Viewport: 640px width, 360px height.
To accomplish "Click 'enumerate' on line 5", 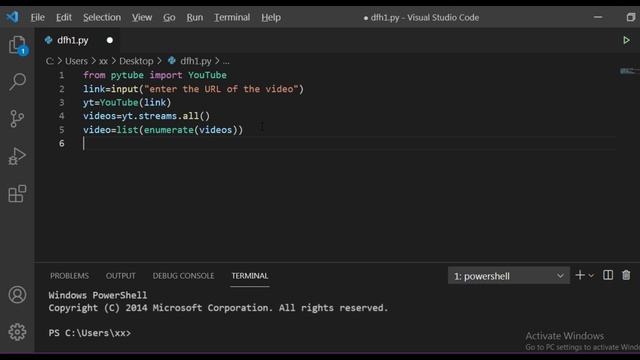I will pyautogui.click(x=169, y=130).
